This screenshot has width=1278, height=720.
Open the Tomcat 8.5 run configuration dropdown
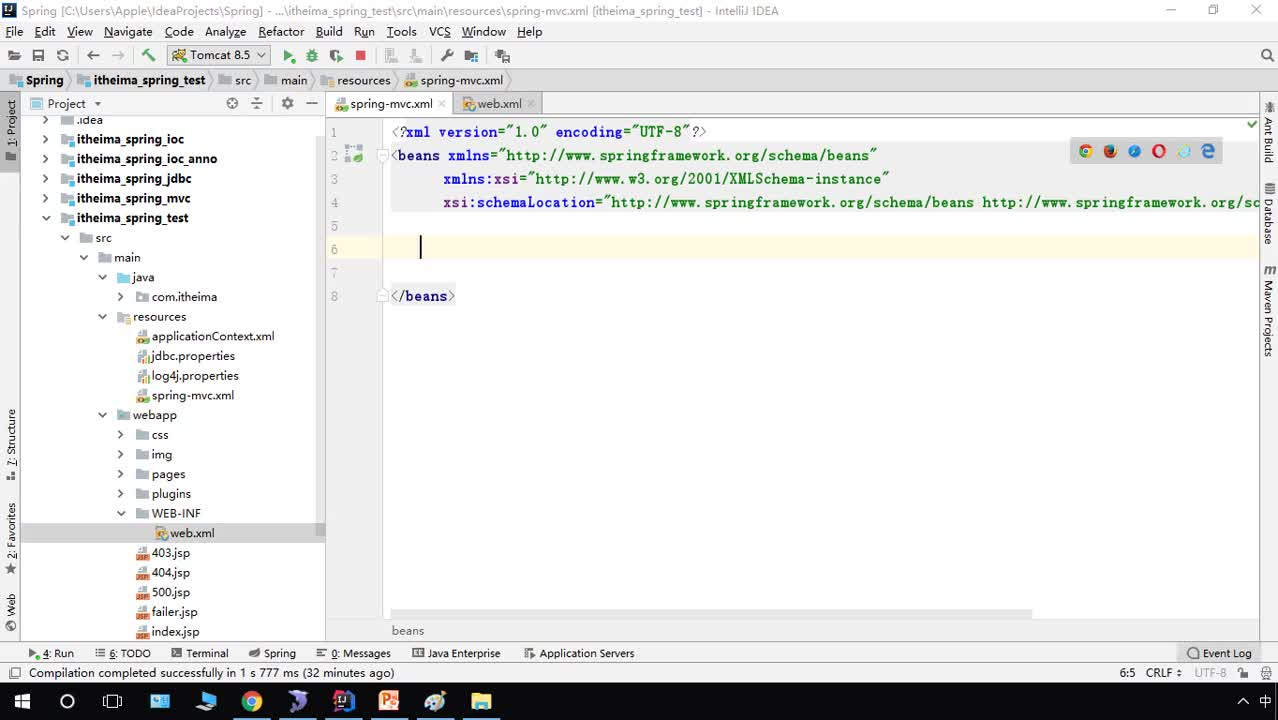tap(219, 56)
